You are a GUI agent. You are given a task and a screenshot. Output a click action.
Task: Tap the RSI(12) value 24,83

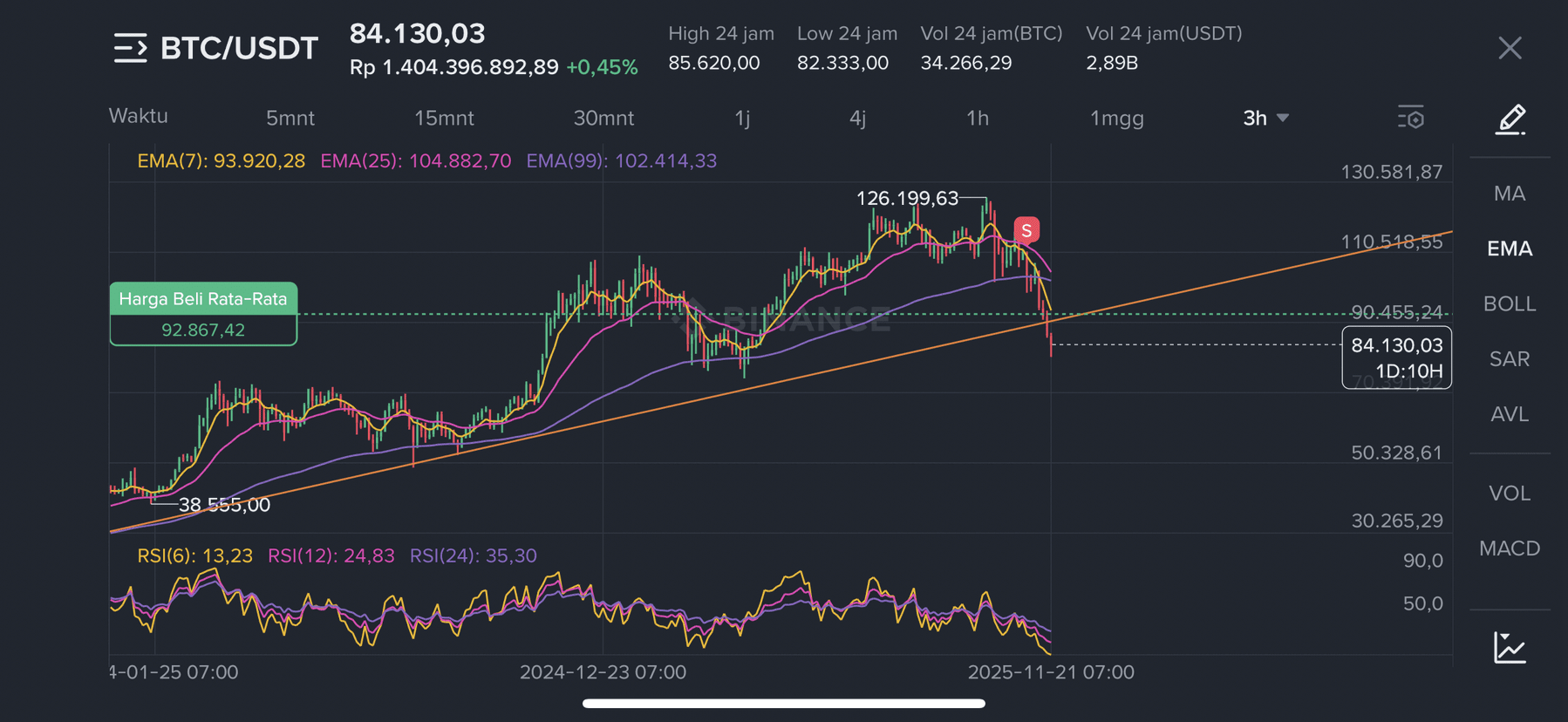click(367, 556)
